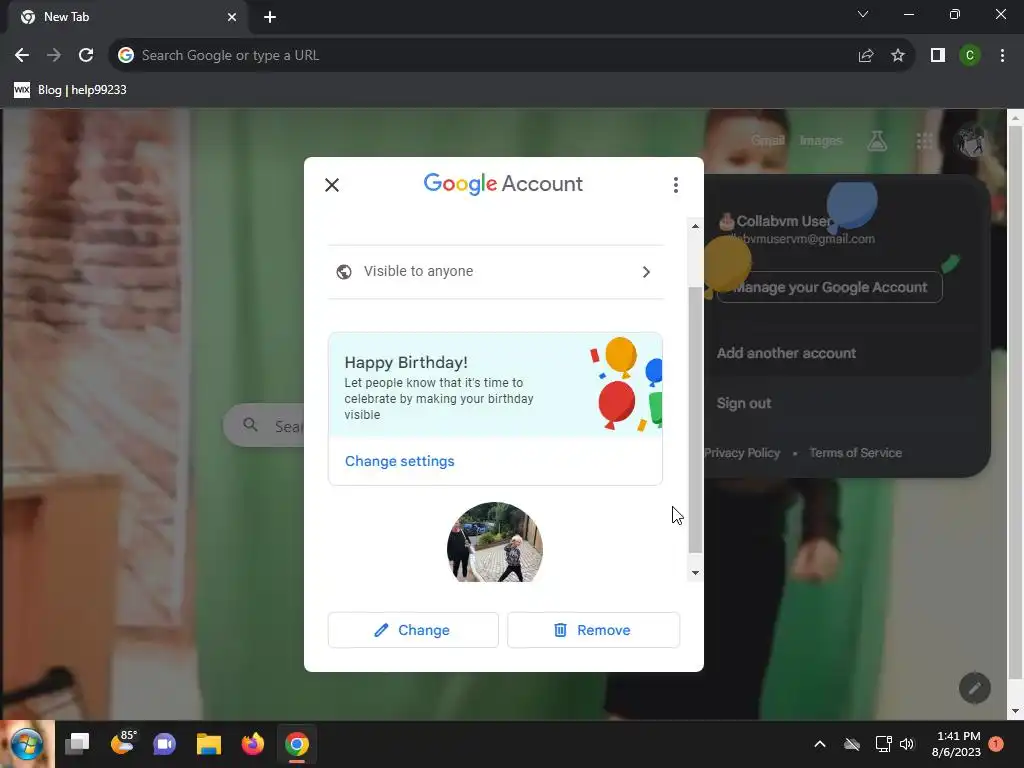Viewport: 1024px width, 768px height.
Task: Open the clock showing 1:41 PM
Action: pos(957,744)
